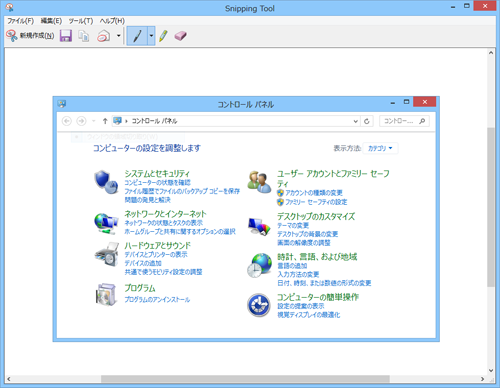Open the ヘルプ(H) menu
Screen dimensions: 500x388
coord(112,21)
